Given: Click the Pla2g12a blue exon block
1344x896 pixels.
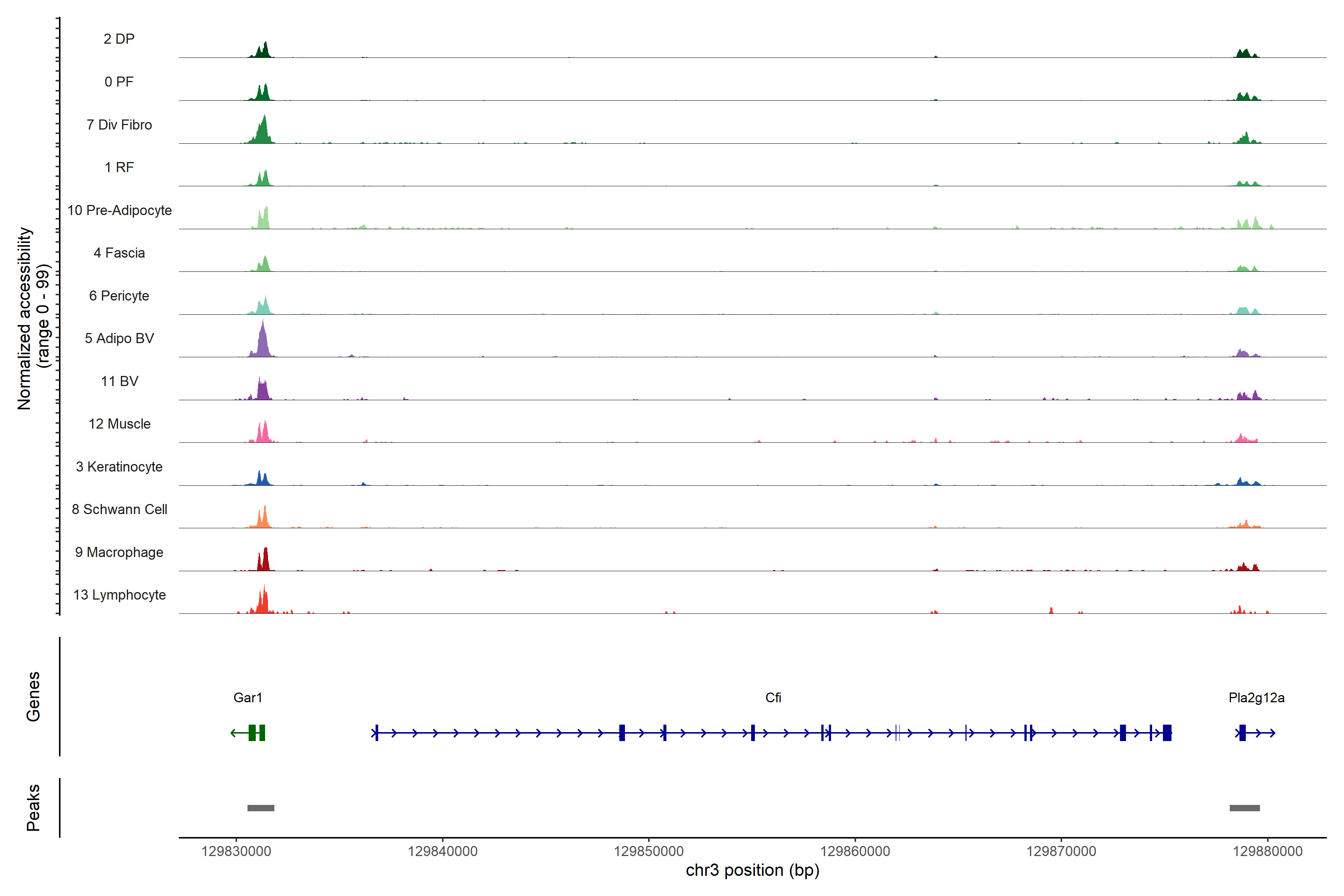Looking at the screenshot, I should 1242,732.
